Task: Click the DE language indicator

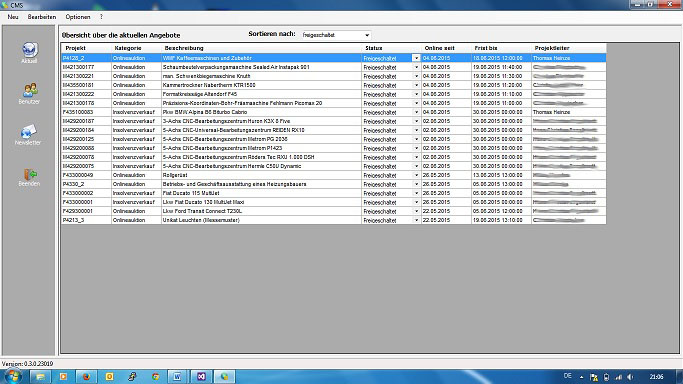Action: click(567, 376)
